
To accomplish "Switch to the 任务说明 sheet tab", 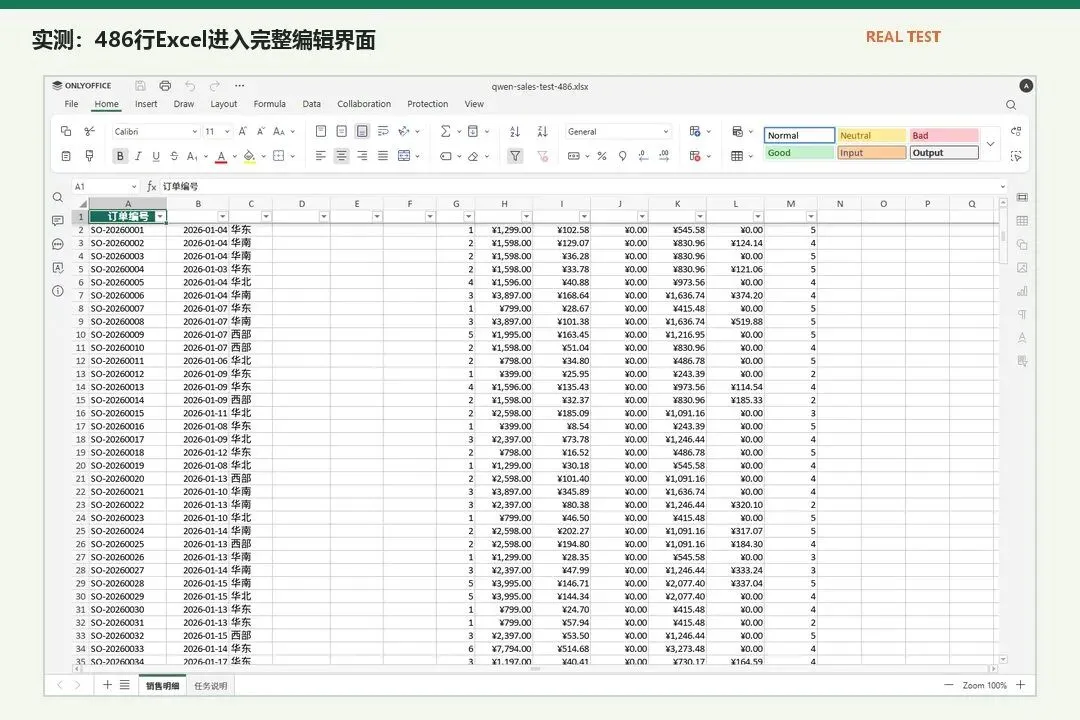I will point(210,686).
